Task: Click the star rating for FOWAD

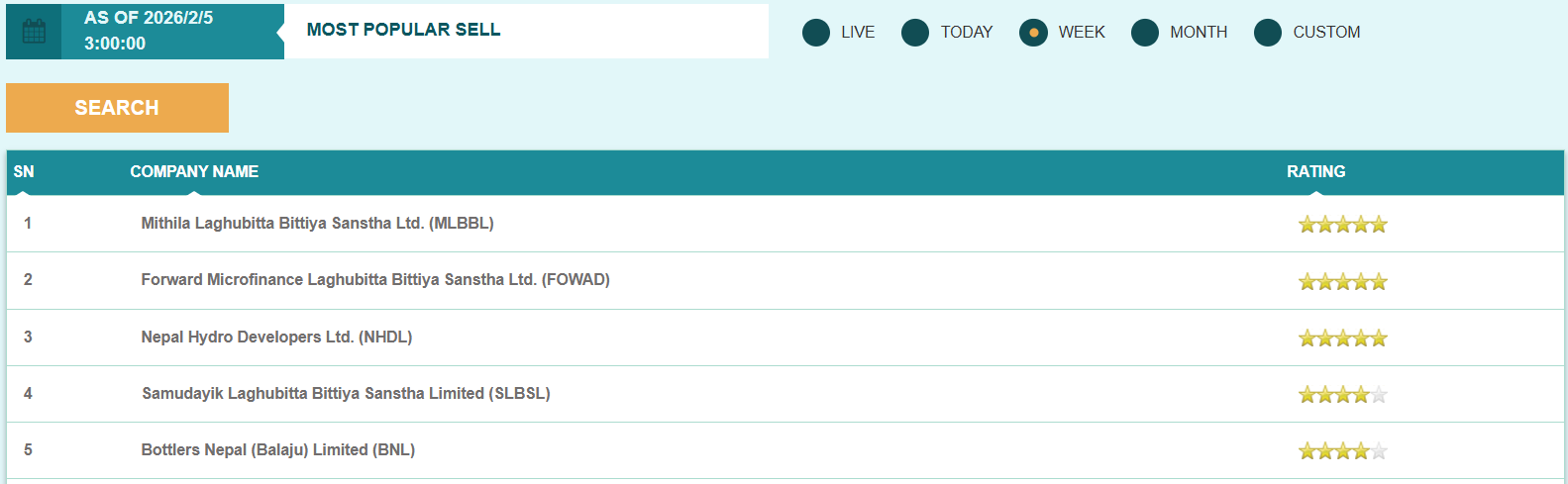Action: click(1342, 282)
